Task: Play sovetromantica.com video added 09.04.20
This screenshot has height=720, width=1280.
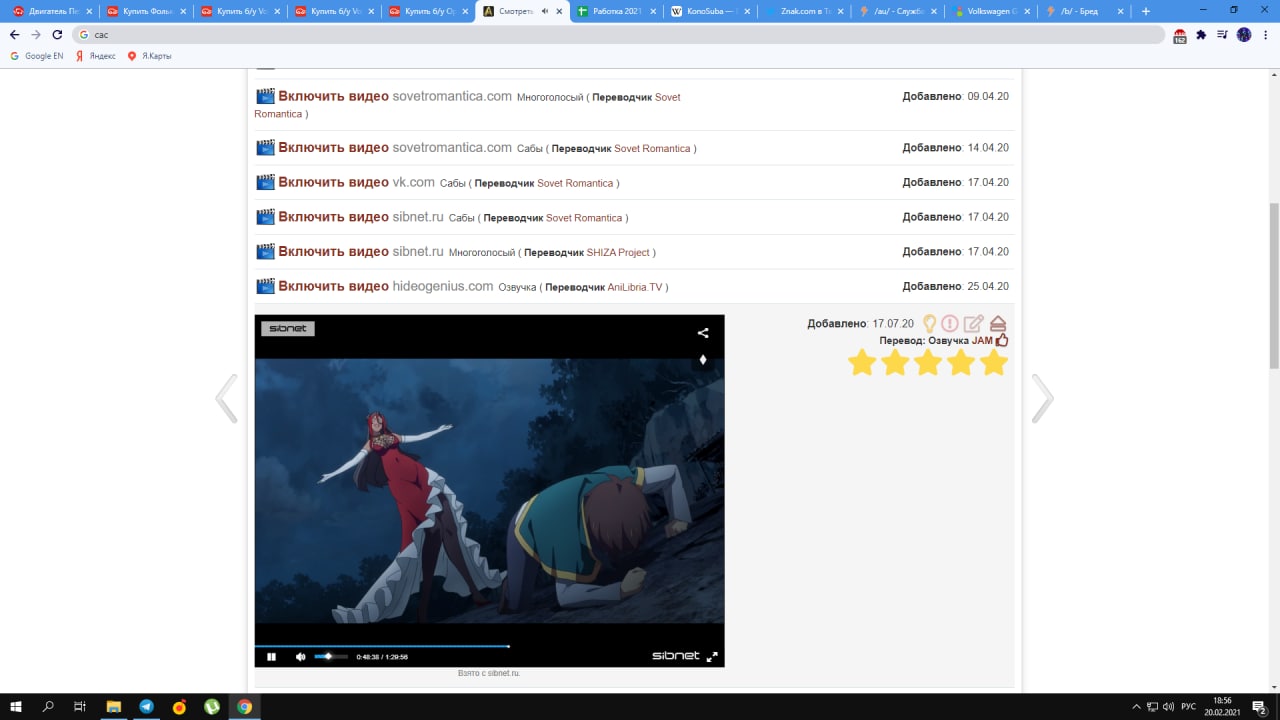Action: (333, 96)
